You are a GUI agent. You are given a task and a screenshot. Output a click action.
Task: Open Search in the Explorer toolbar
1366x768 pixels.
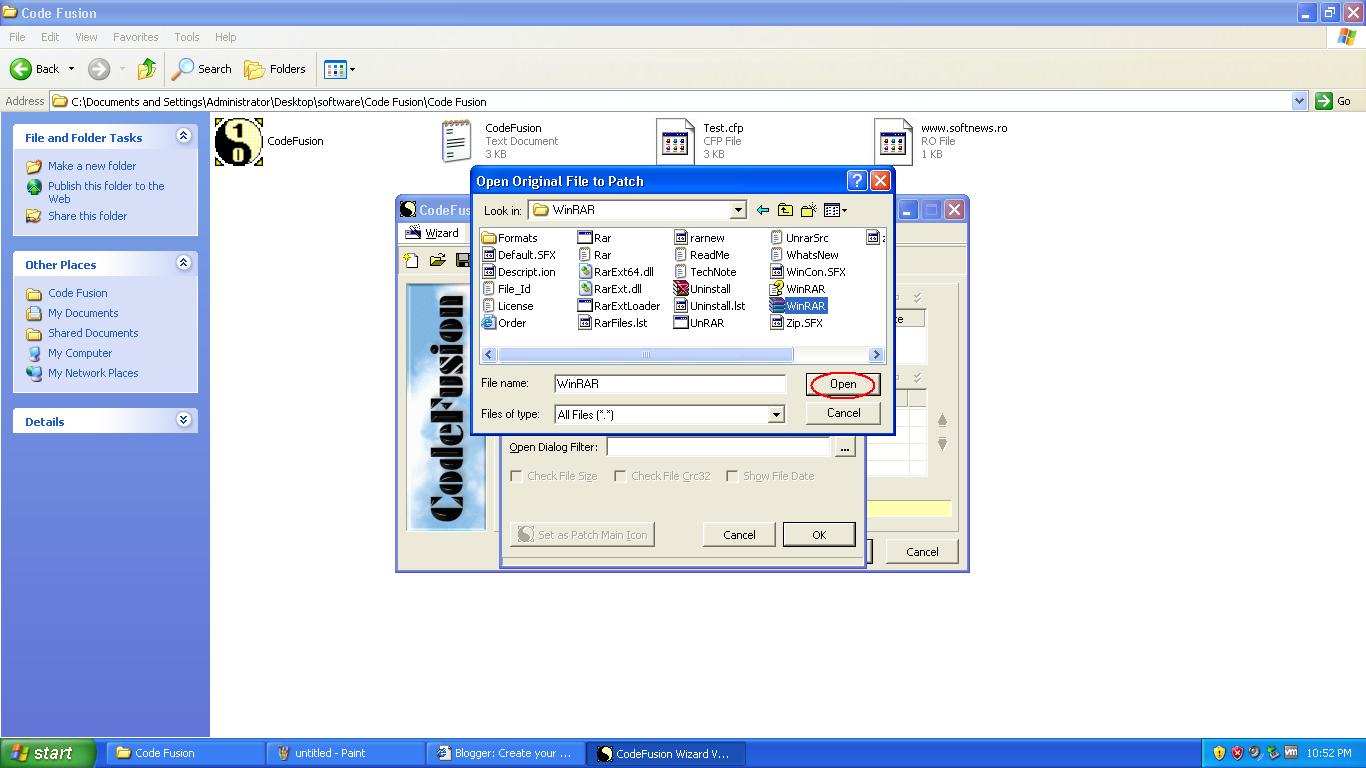point(202,69)
